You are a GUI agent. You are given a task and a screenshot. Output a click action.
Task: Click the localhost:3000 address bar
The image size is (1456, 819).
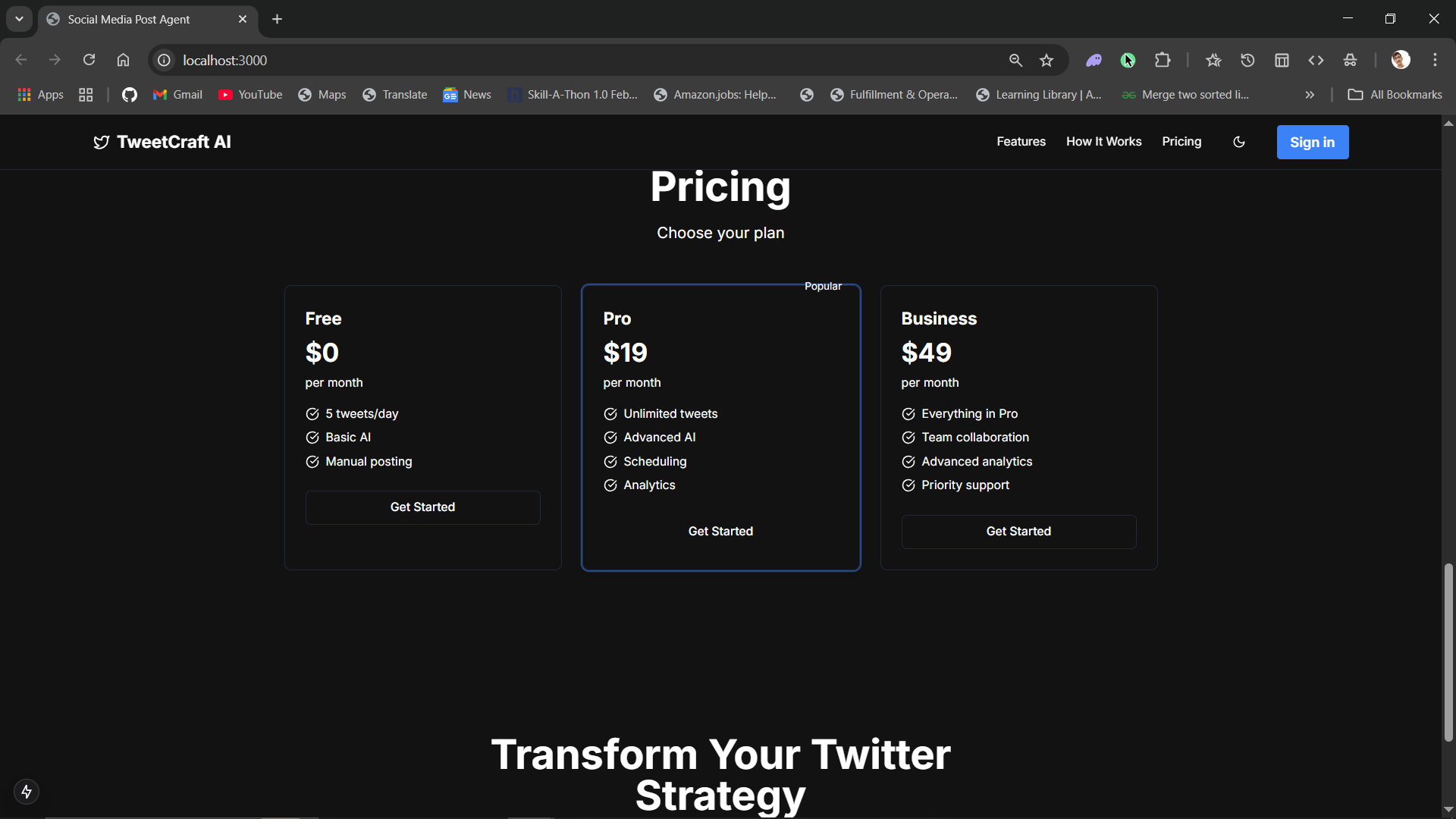tap(531, 60)
